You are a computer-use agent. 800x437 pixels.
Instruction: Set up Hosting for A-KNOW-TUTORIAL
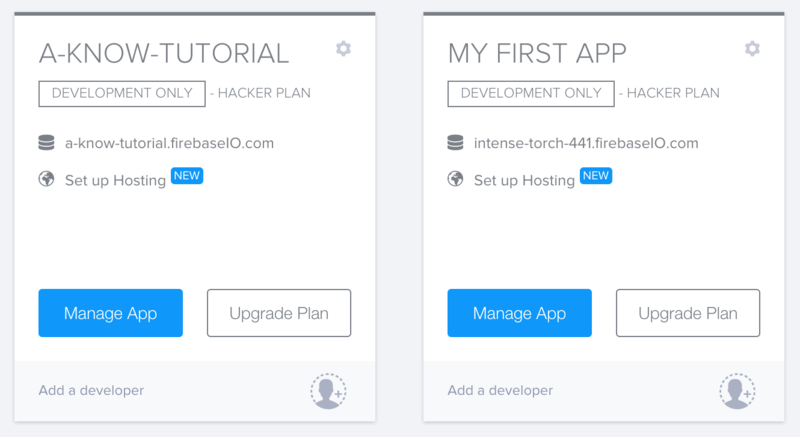click(x=115, y=181)
